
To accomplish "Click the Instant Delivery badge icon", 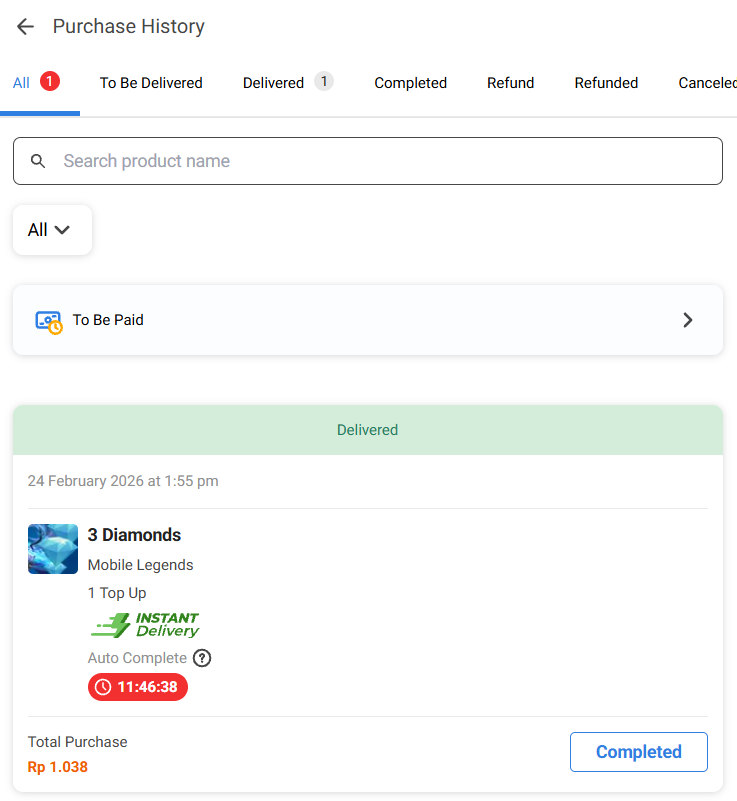I will (145, 625).
